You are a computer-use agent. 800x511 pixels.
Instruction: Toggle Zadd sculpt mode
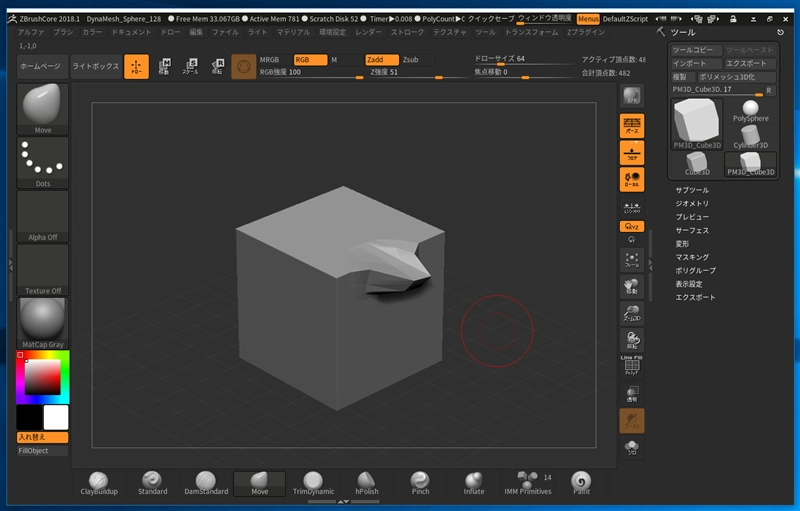click(382, 60)
